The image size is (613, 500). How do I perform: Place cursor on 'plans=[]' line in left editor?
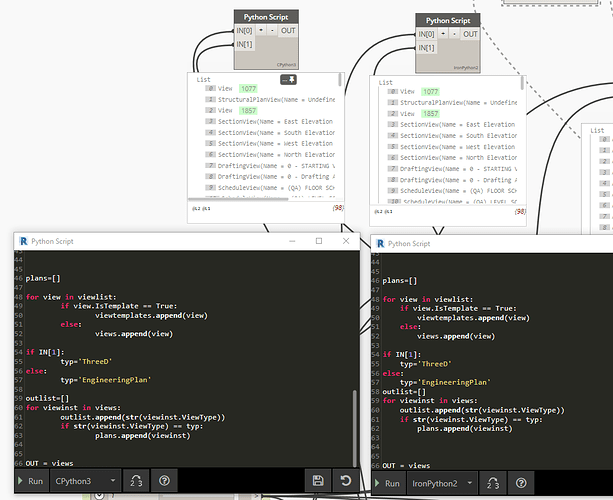pos(43,278)
